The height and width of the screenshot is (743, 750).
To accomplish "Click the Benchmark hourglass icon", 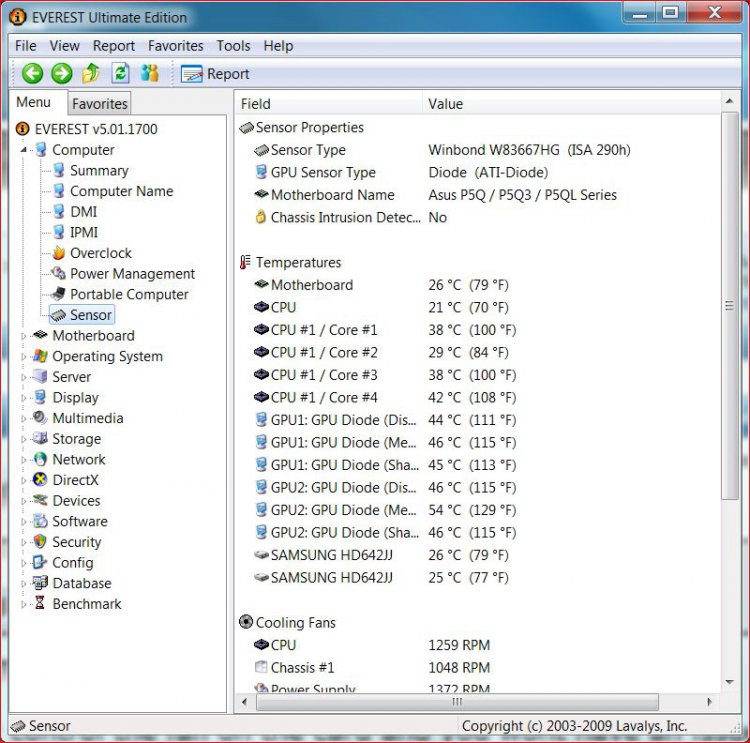I will coord(41,603).
